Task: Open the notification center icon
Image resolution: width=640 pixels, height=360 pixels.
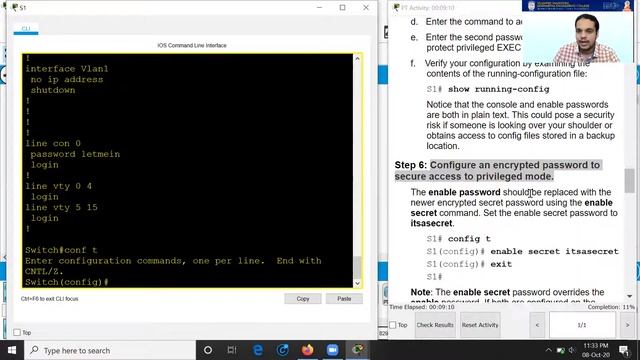Action: point(624,350)
